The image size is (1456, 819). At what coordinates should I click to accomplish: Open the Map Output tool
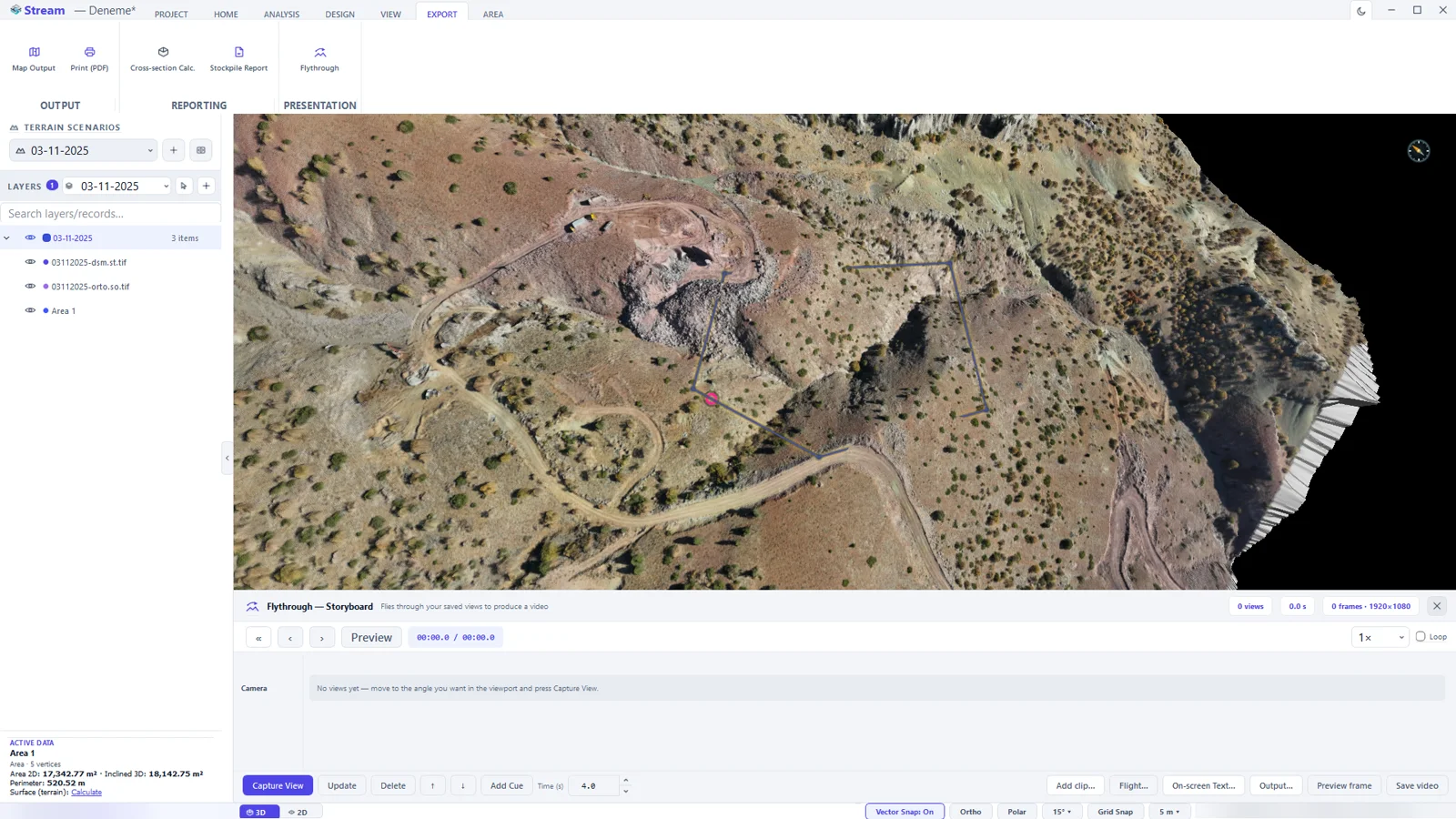pyautogui.click(x=34, y=59)
